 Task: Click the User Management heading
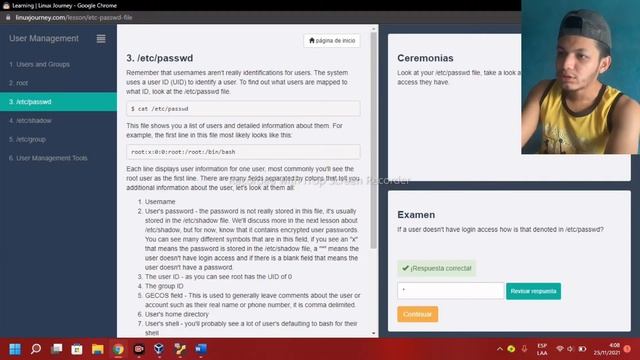click(44, 38)
